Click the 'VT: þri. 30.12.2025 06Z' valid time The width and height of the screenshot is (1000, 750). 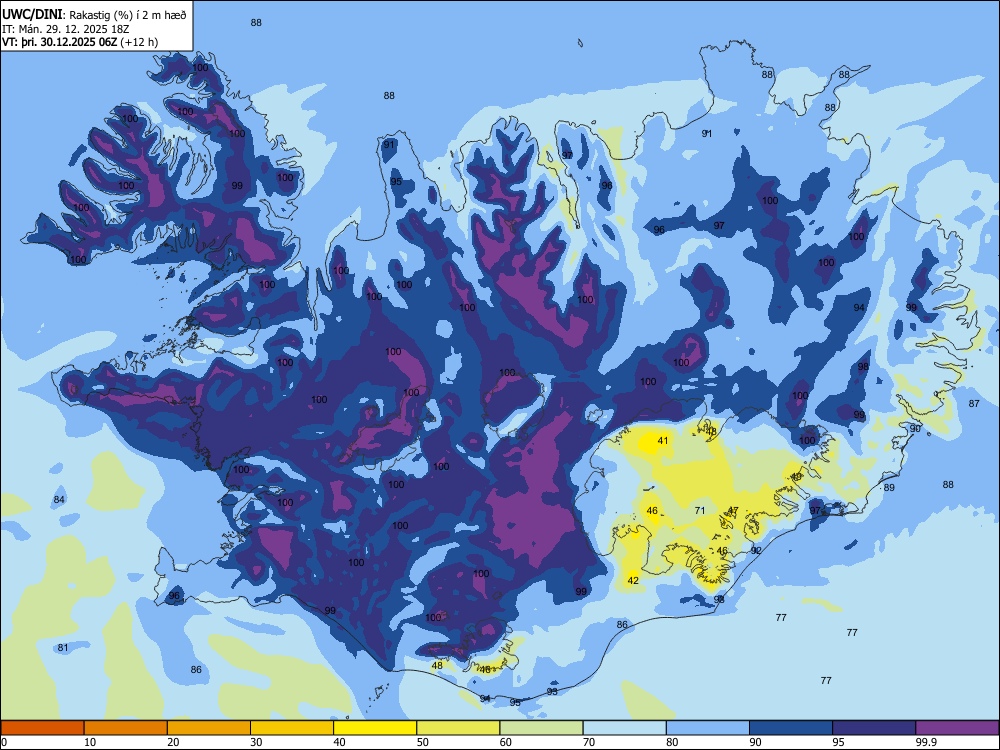(59, 42)
